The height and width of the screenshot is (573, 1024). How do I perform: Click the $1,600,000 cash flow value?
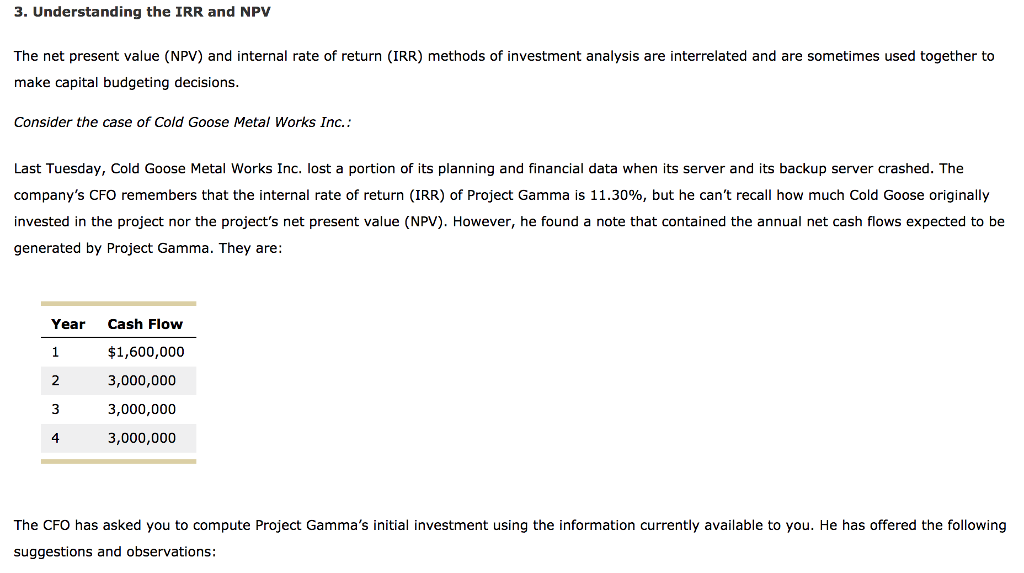(146, 352)
